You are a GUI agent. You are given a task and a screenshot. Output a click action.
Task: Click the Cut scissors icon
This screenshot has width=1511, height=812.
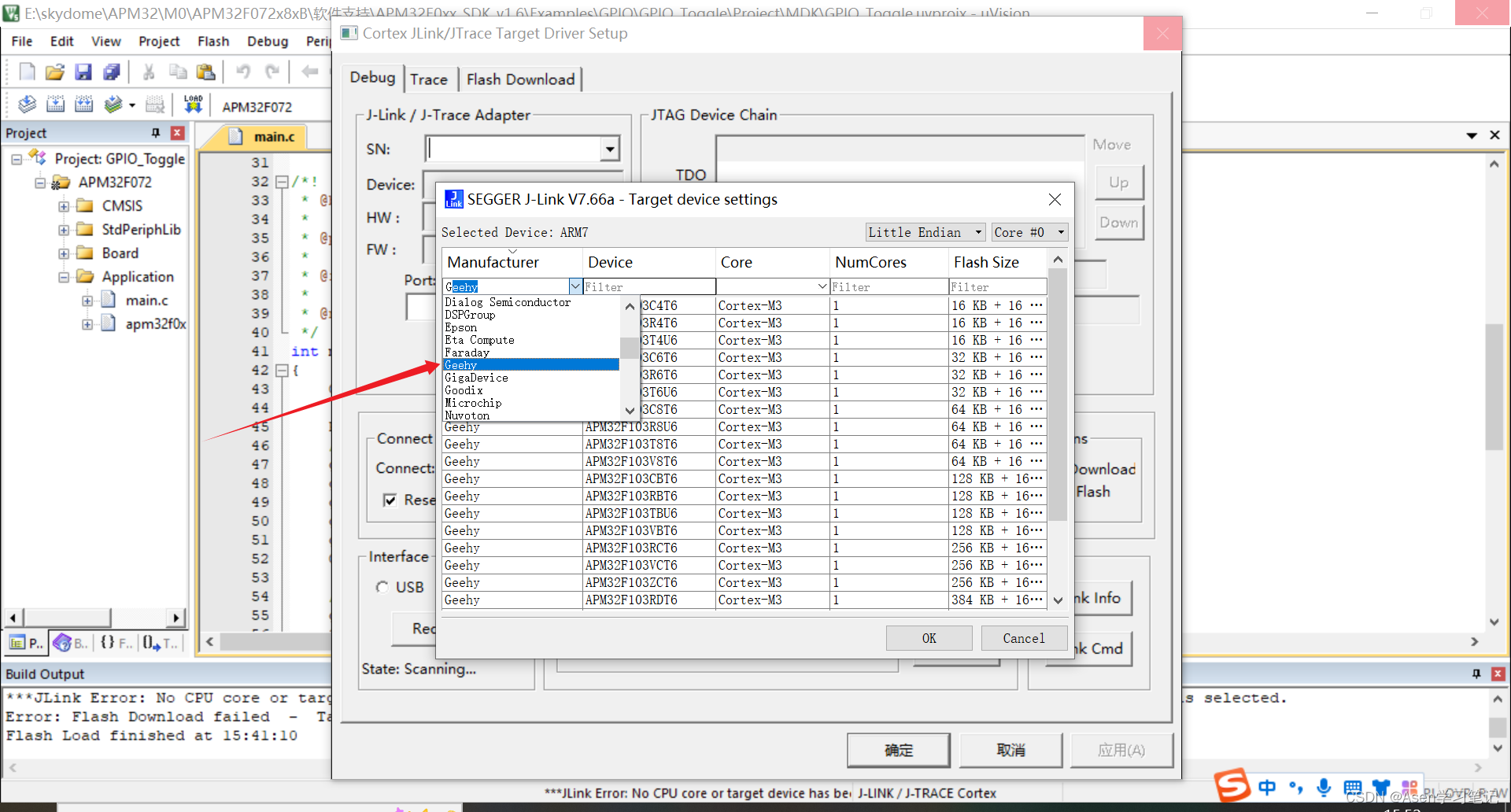[x=148, y=72]
